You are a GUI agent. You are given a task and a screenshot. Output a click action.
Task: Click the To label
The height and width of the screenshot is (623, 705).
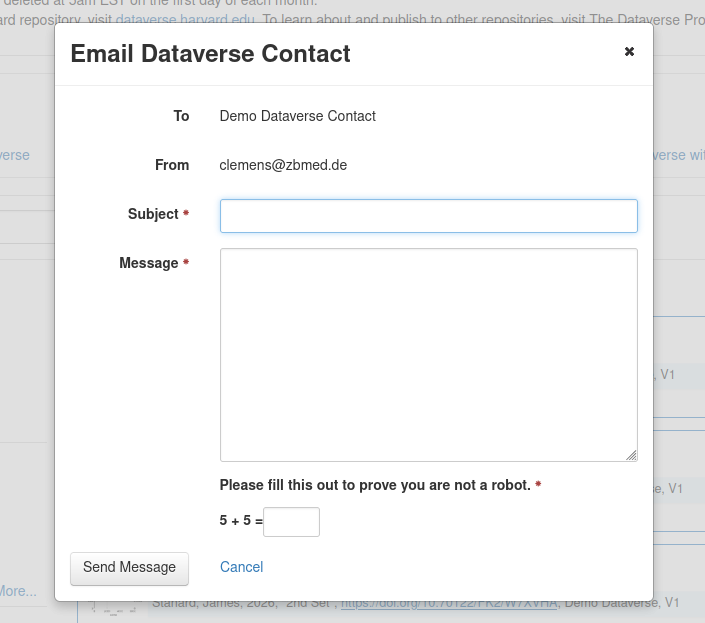(181, 116)
